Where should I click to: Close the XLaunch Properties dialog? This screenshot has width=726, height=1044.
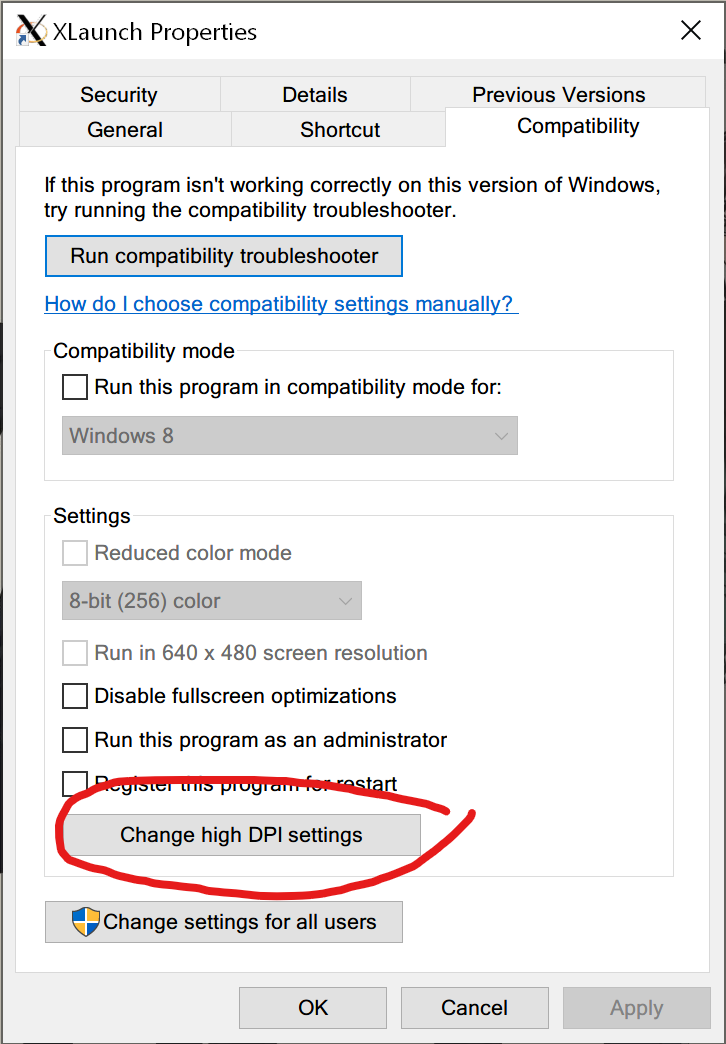pos(690,31)
